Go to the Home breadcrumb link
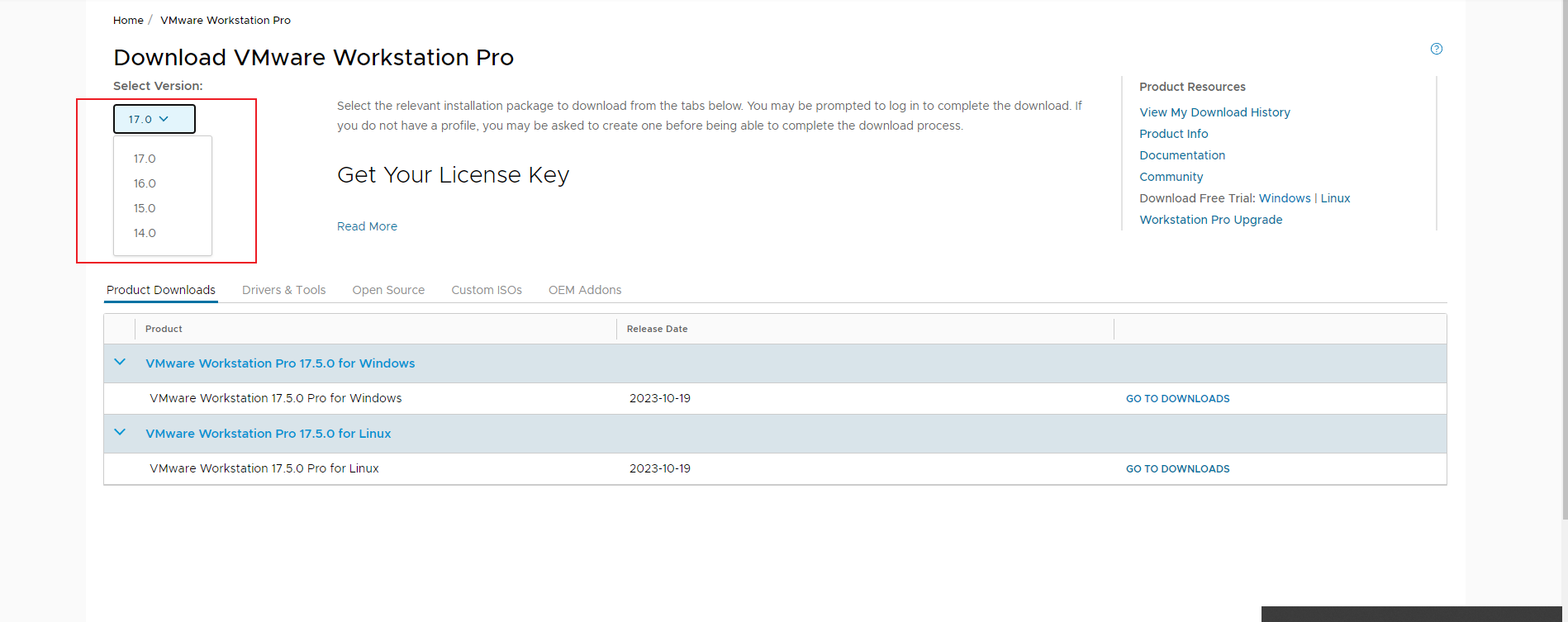Viewport: 1568px width, 622px height. point(128,20)
